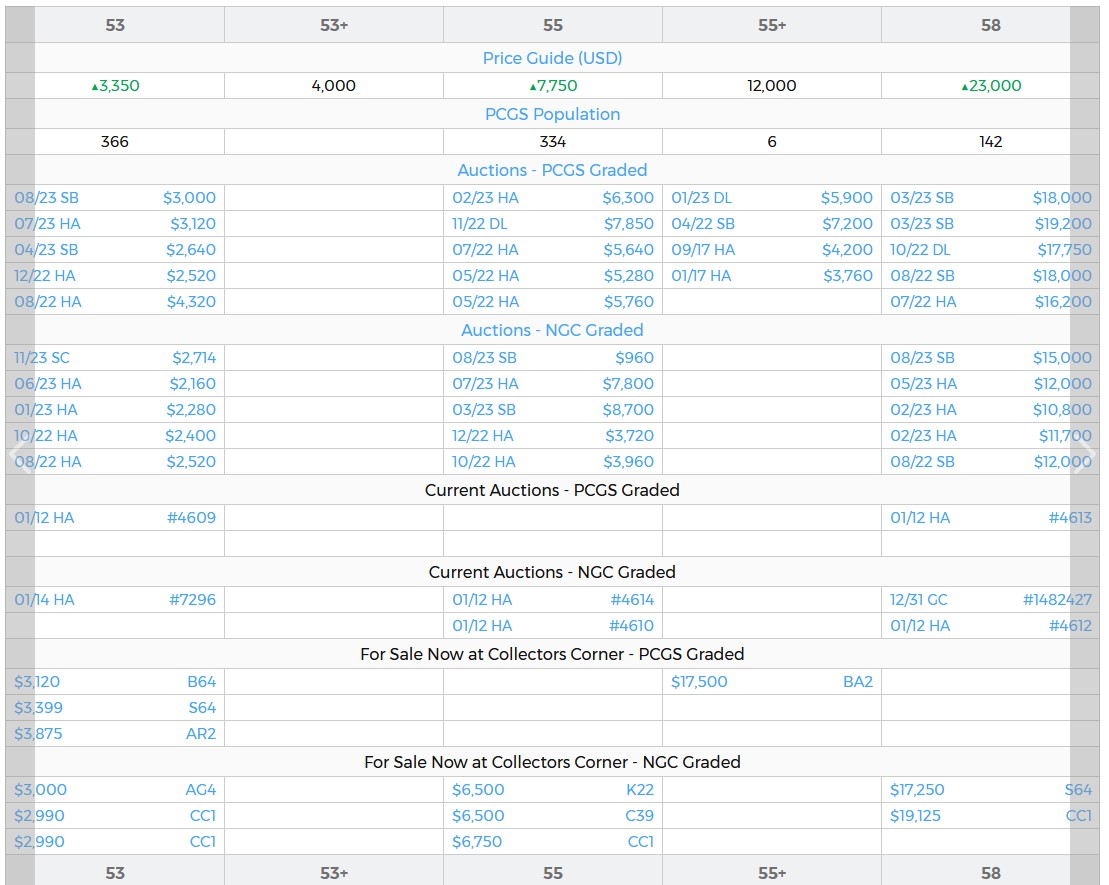This screenshot has width=1109, height=885.
Task: Open the $3,120 listing from dealer B64
Action: pos(115,681)
